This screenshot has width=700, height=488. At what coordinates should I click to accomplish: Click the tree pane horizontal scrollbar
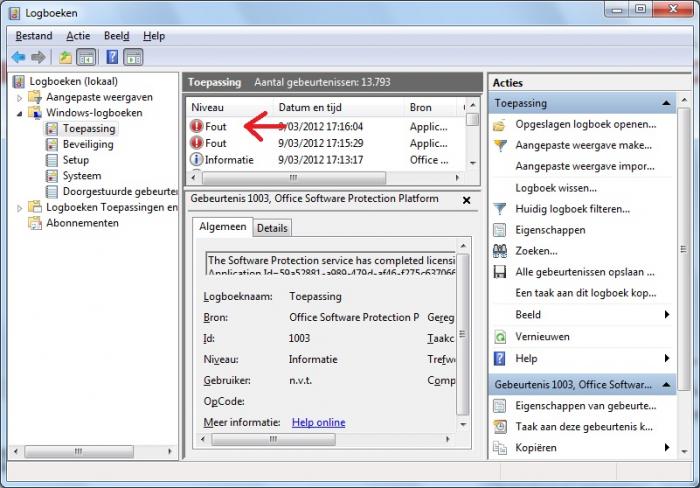[x=79, y=451]
